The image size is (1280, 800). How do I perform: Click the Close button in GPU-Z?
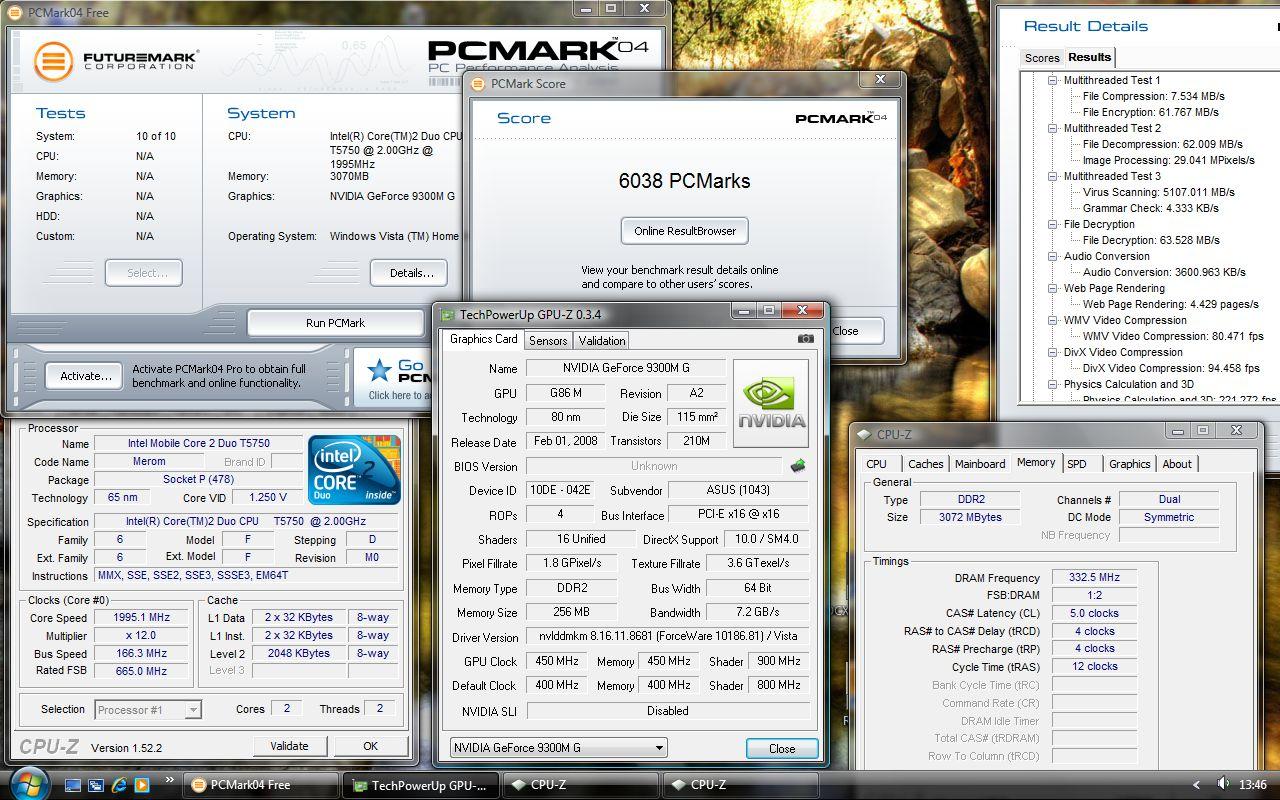(782, 748)
